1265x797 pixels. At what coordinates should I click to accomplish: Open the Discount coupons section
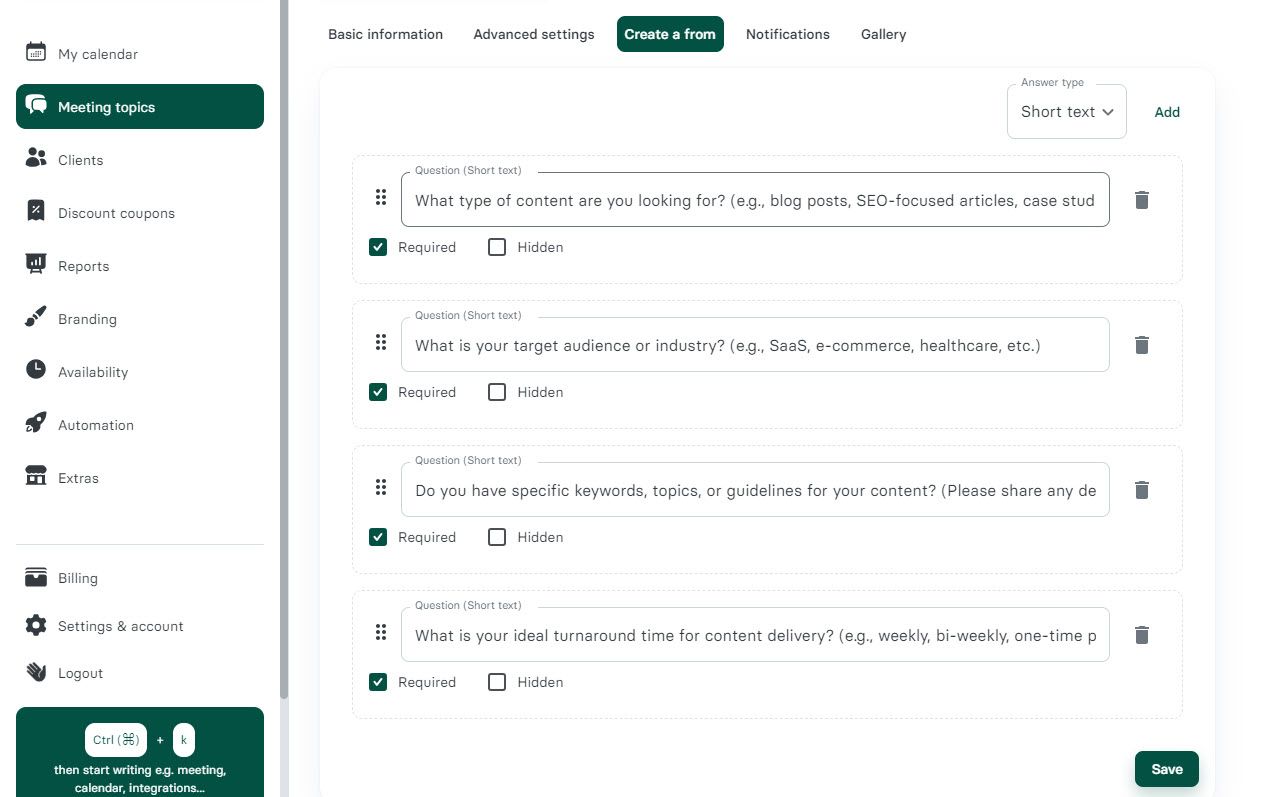pos(36,212)
